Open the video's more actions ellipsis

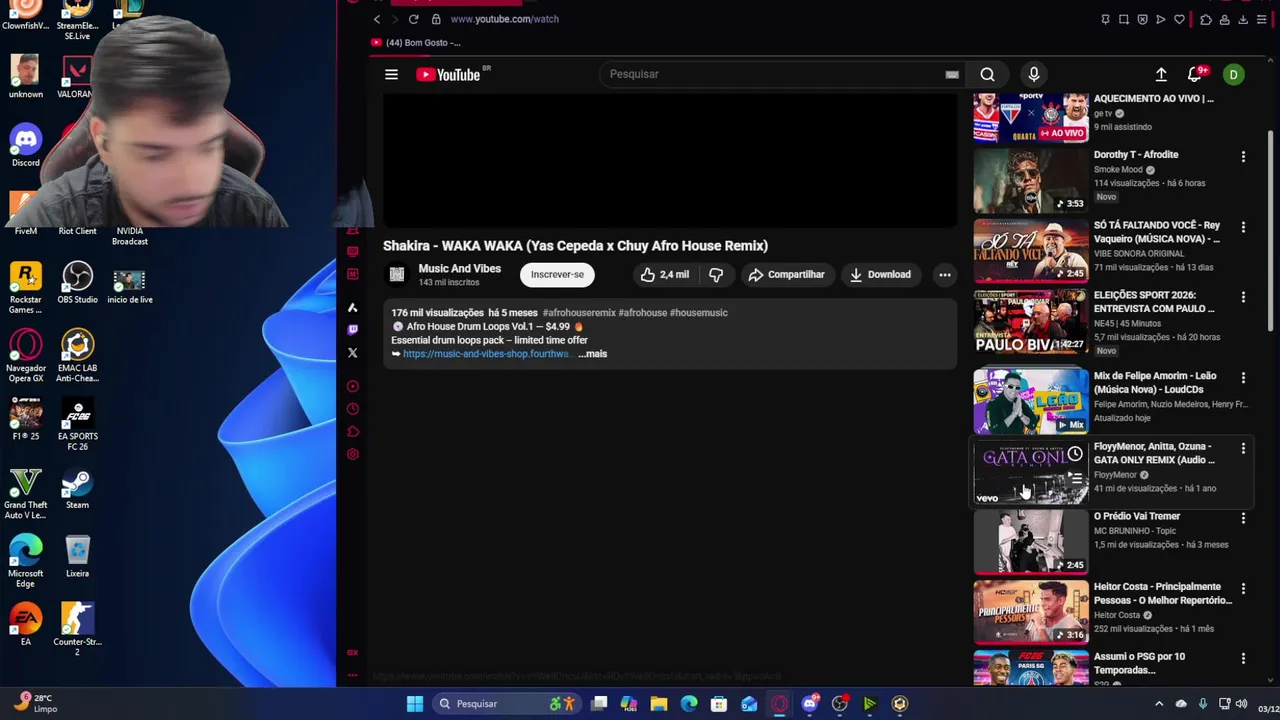pos(944,274)
